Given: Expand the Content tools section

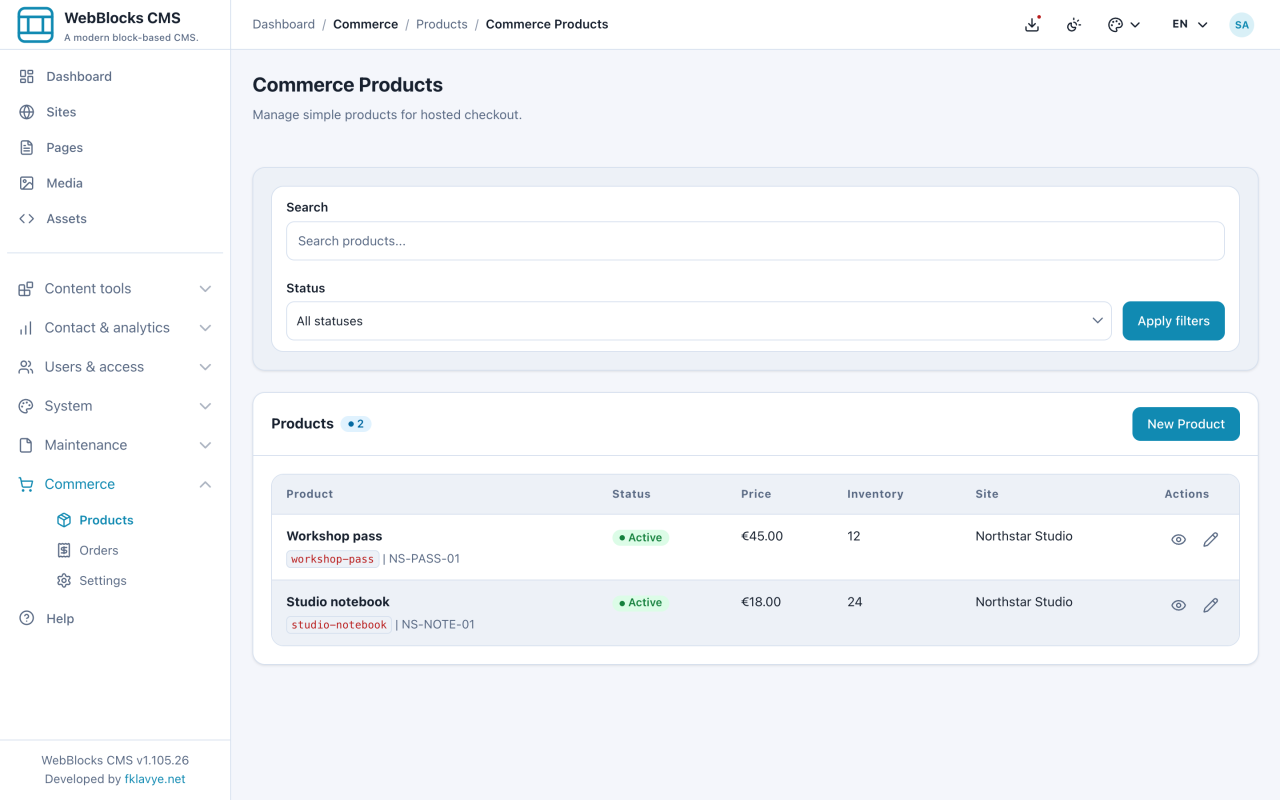Looking at the screenshot, I should [115, 289].
